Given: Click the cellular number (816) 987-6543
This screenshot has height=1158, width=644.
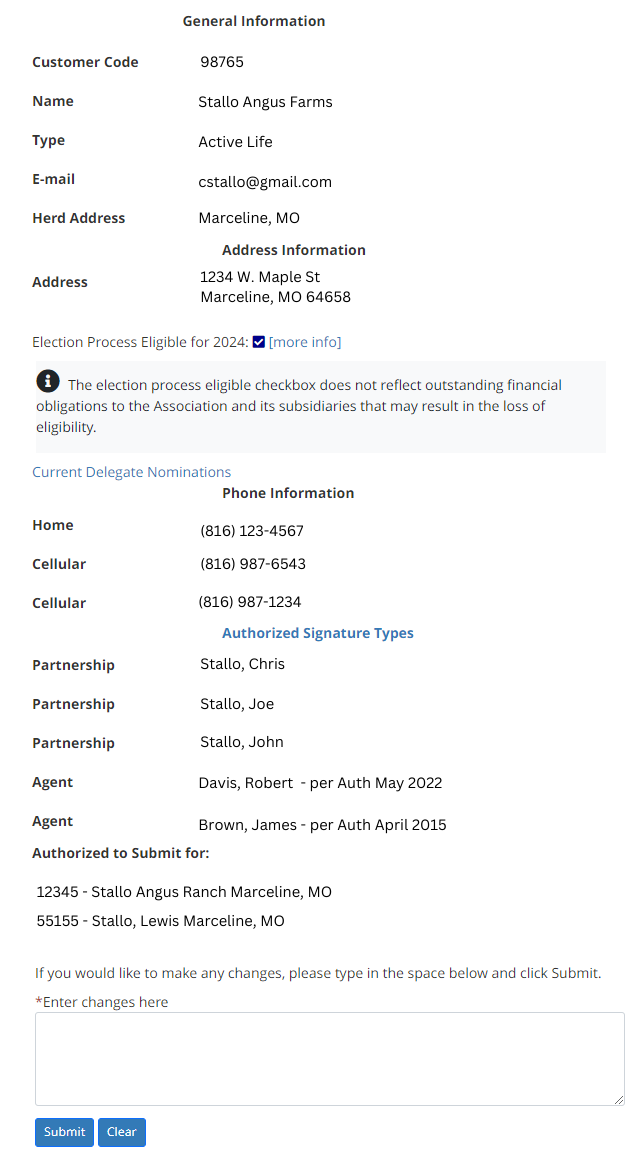Looking at the screenshot, I should point(253,564).
